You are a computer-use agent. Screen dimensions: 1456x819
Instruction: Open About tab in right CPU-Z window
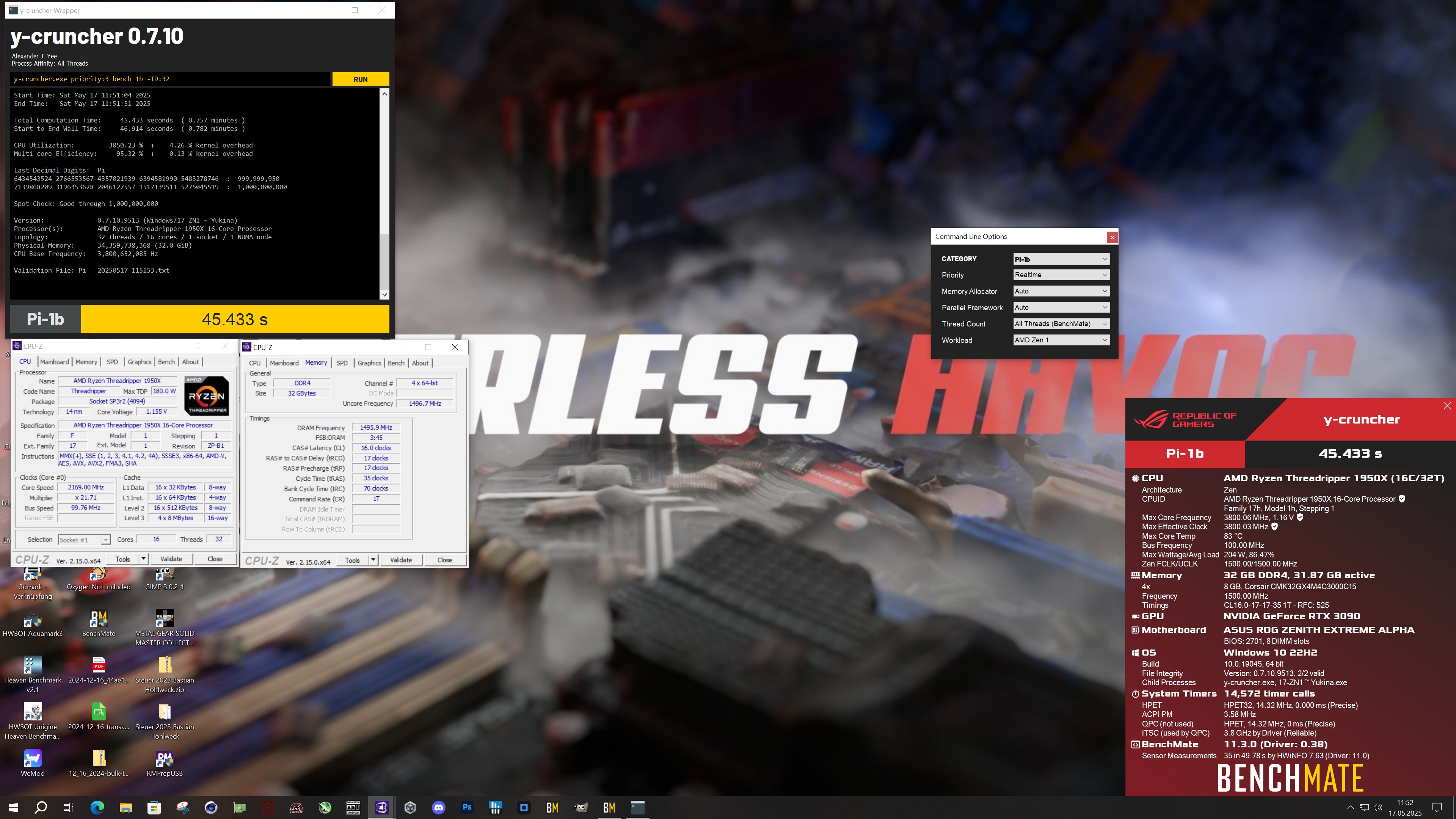click(420, 363)
